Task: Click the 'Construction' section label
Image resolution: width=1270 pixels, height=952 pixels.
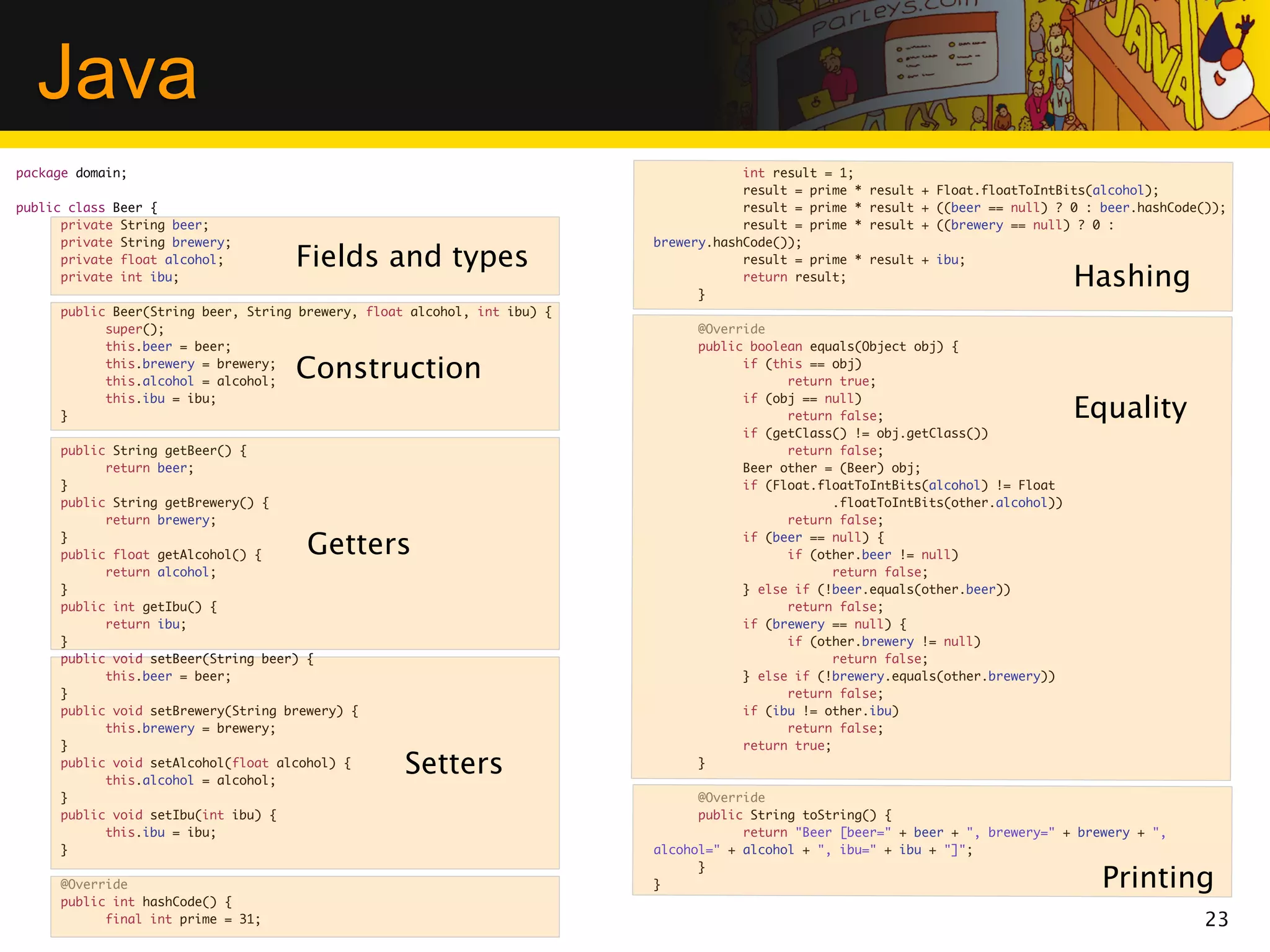Action: coord(389,368)
